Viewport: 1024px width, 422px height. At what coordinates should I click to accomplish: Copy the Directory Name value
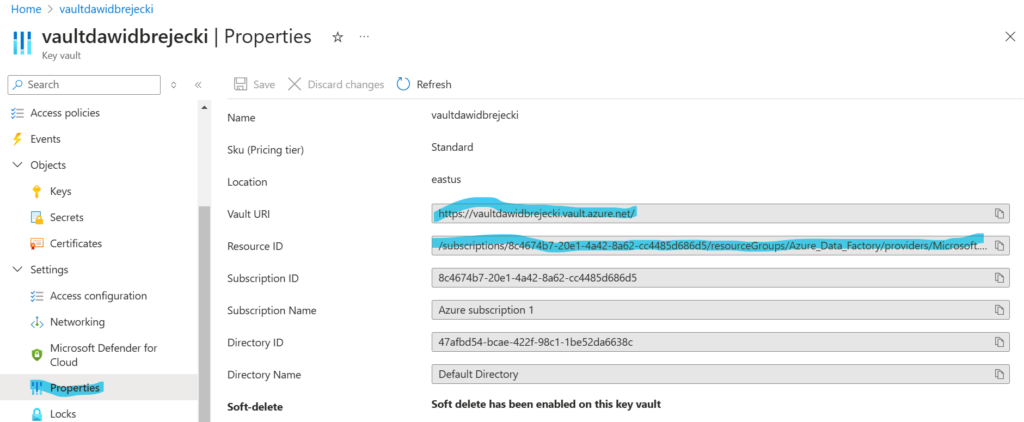(998, 374)
